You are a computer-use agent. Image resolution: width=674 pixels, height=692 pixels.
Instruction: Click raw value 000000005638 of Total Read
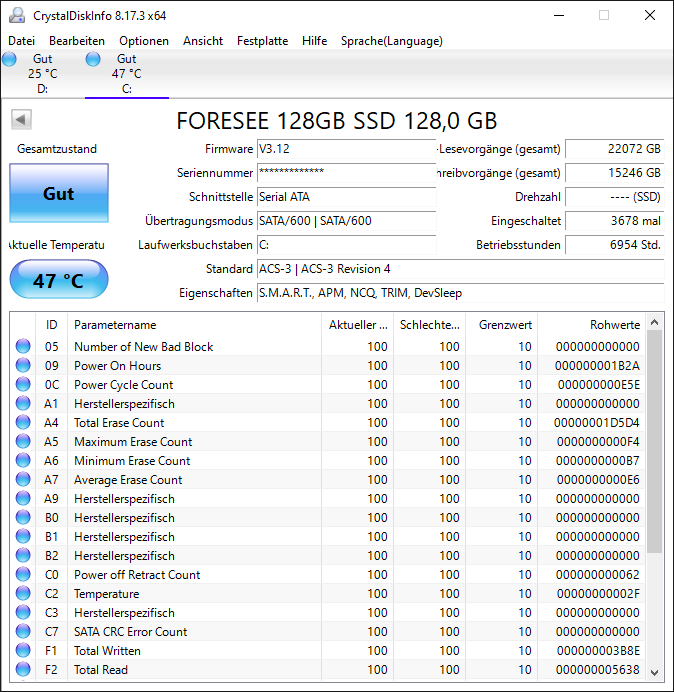[x=597, y=669]
